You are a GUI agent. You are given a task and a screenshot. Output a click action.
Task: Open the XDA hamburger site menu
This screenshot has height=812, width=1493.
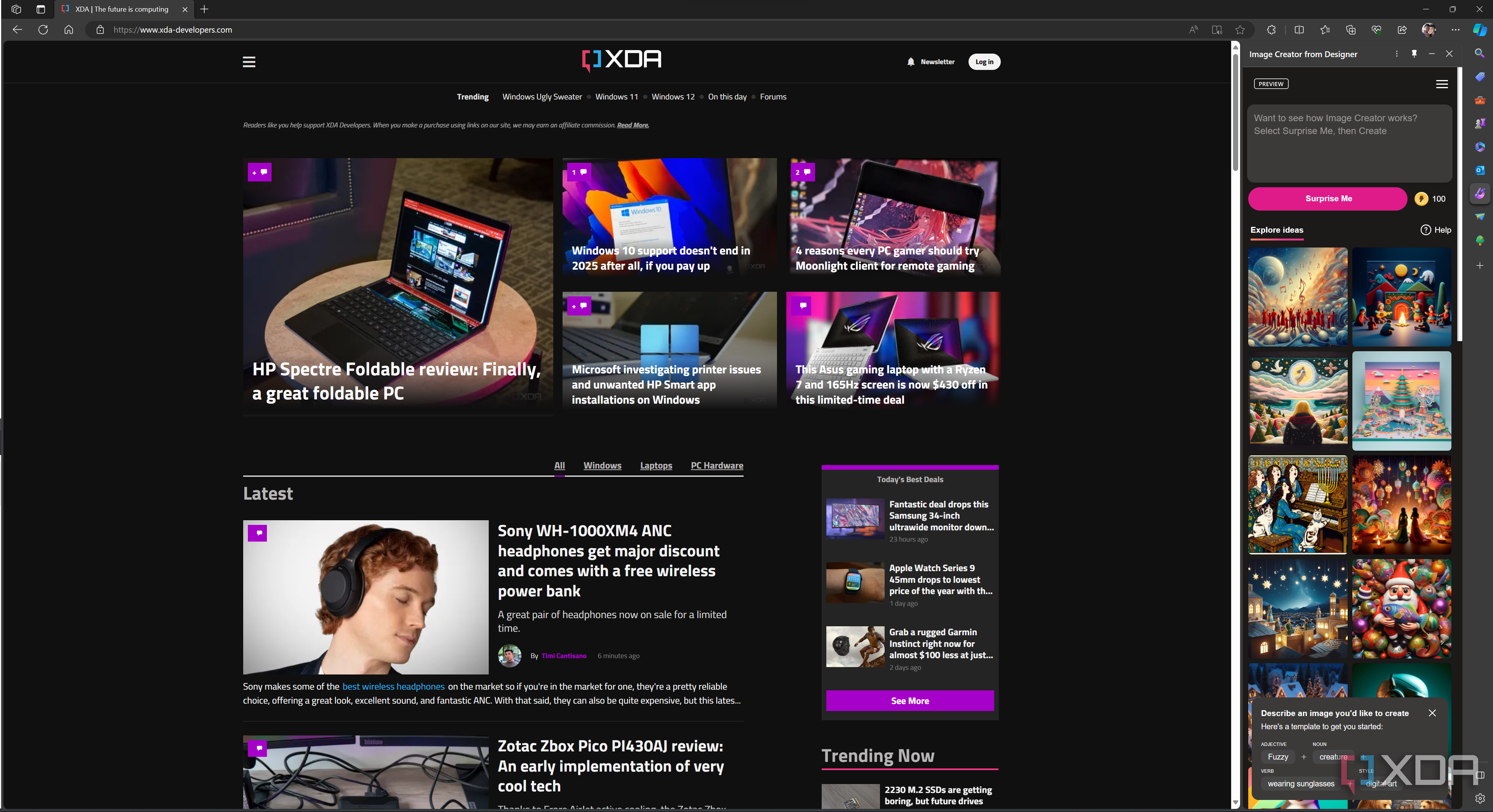(249, 62)
